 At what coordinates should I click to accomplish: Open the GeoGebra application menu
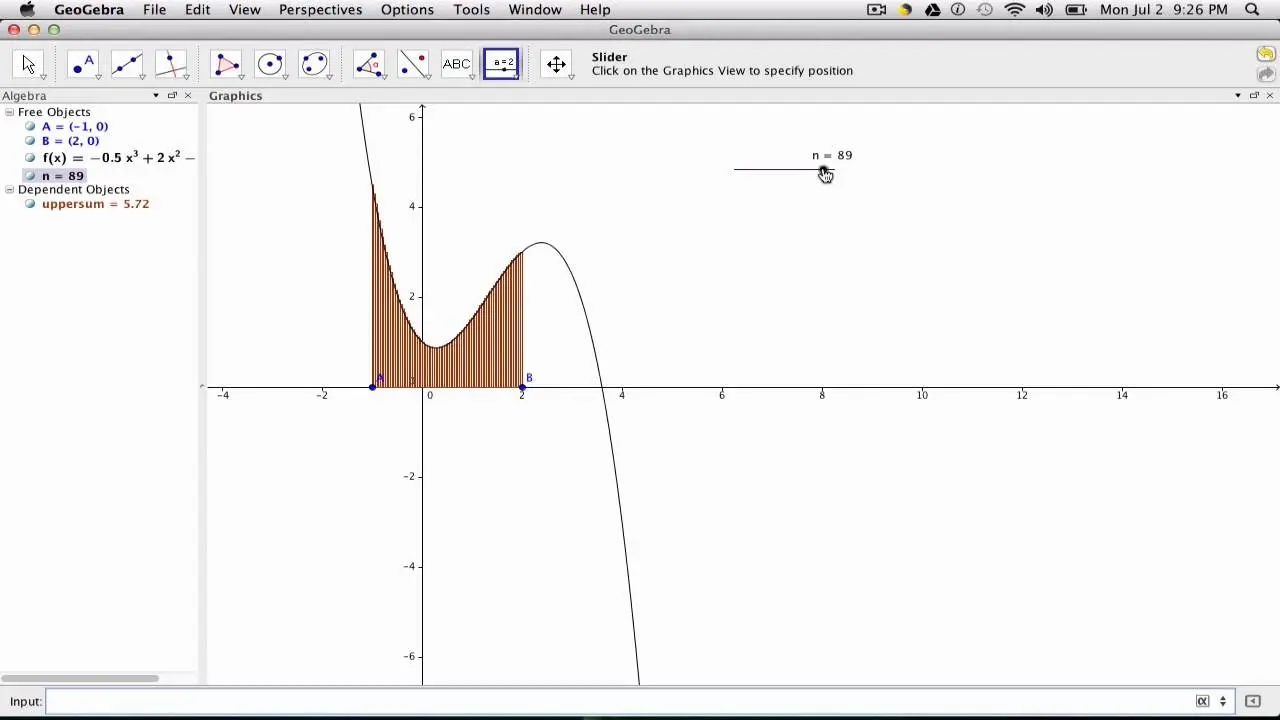click(x=89, y=10)
